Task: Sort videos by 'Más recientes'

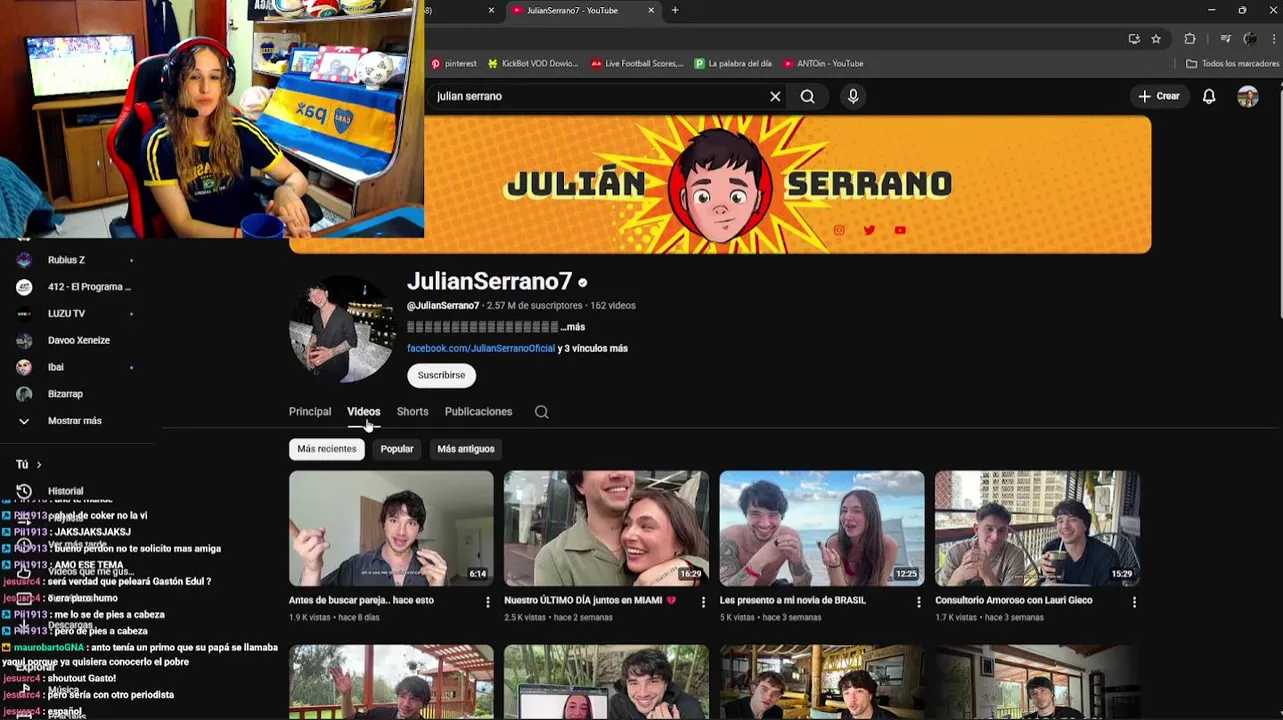Action: pyautogui.click(x=327, y=449)
